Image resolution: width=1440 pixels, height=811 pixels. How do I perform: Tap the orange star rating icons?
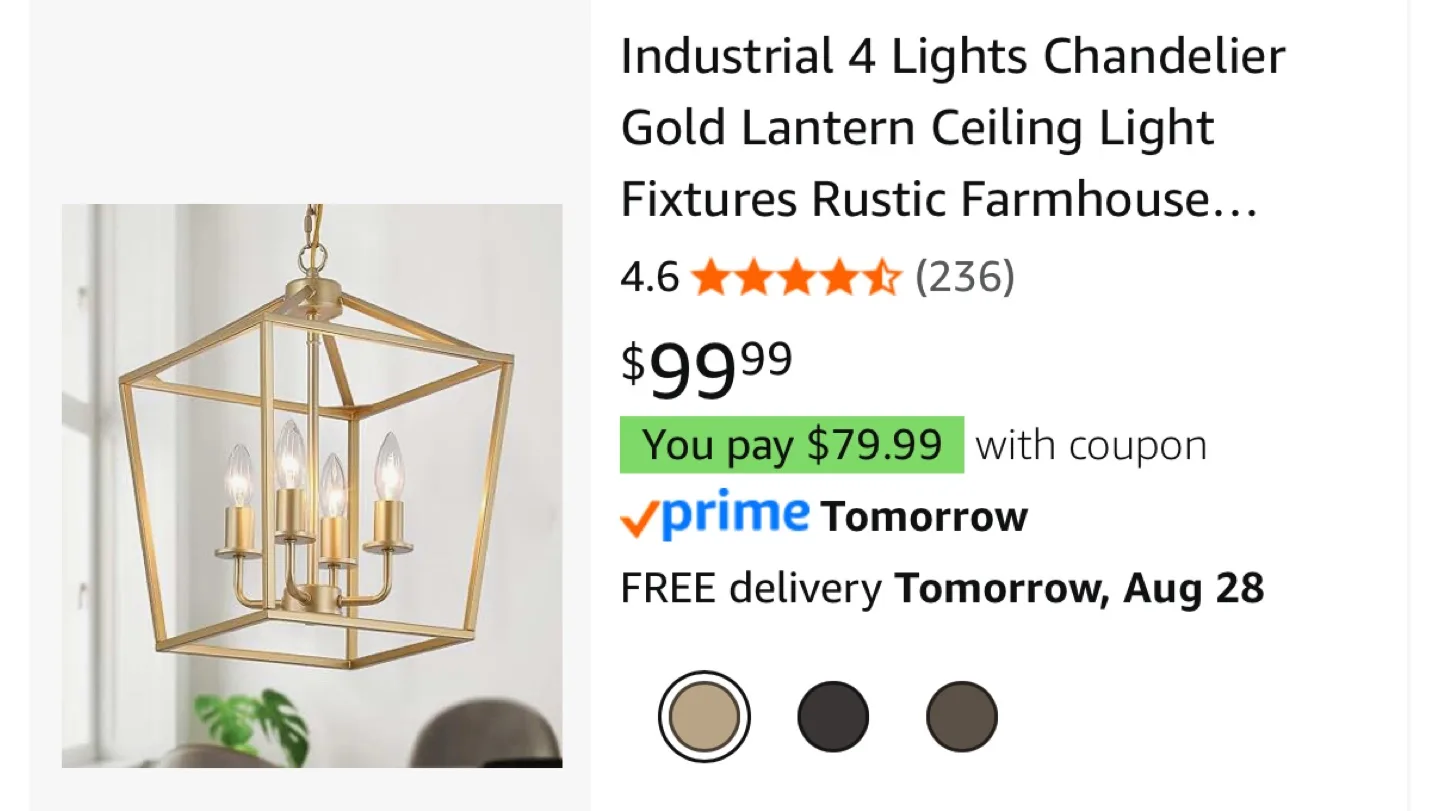796,277
